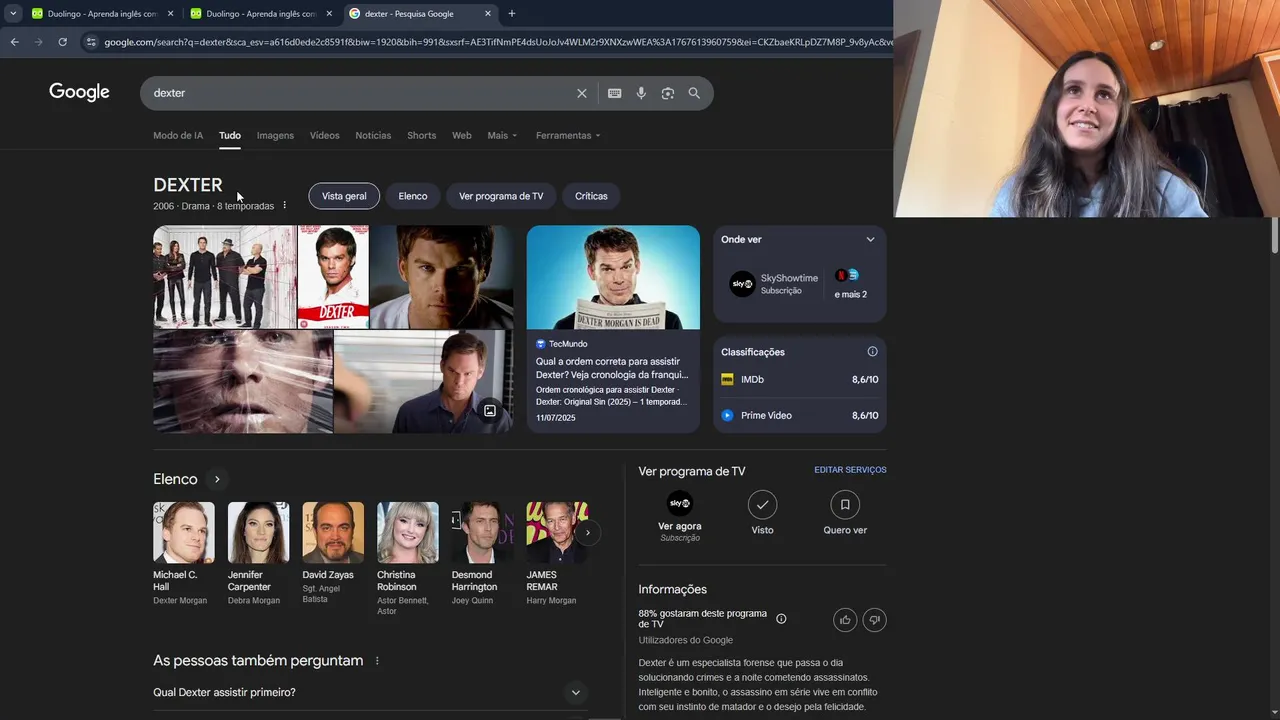Clear the search box with X icon
The width and height of the screenshot is (1280, 720).
pos(581,93)
